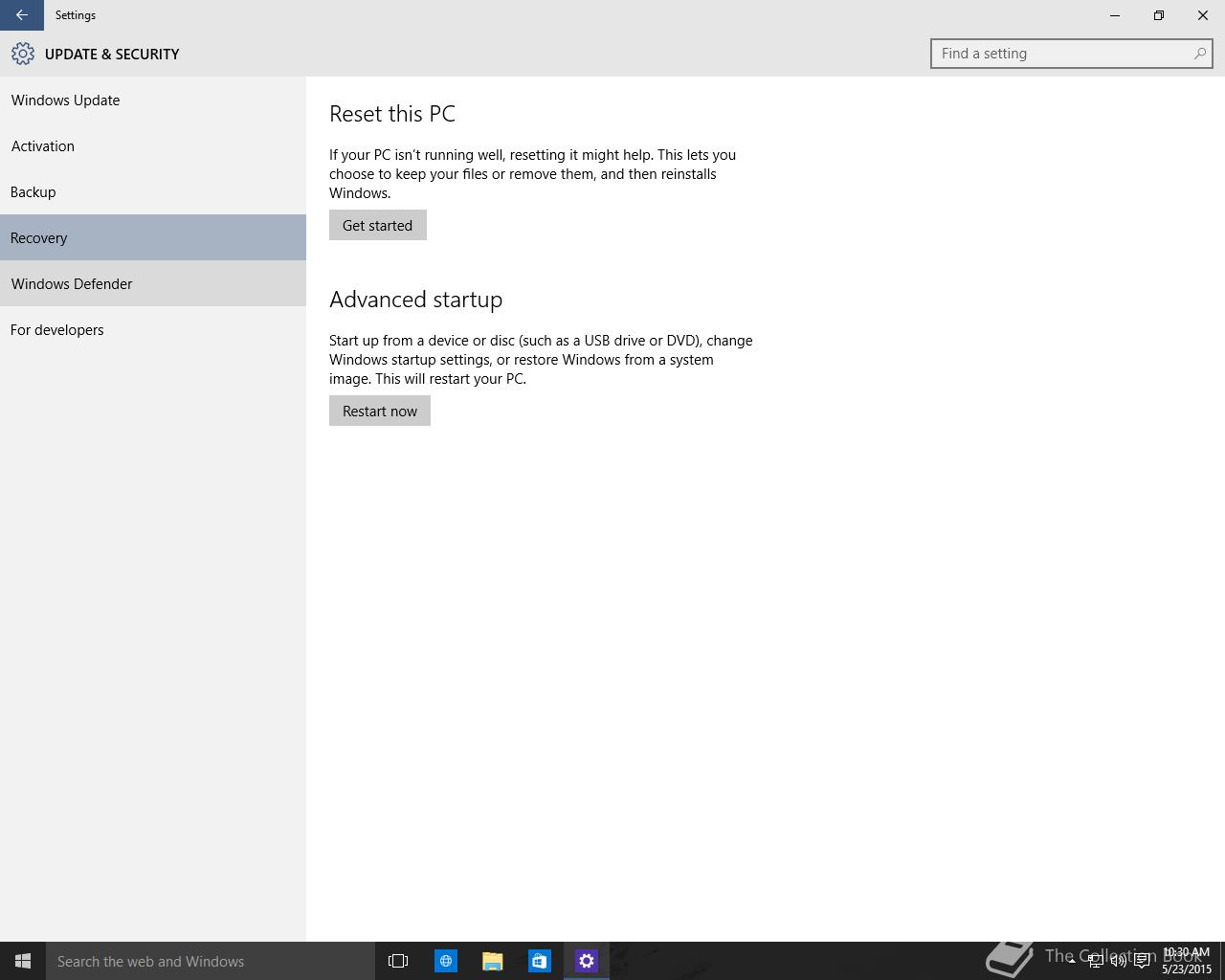1225x980 pixels.
Task: Click the Restart now button
Action: pos(380,411)
